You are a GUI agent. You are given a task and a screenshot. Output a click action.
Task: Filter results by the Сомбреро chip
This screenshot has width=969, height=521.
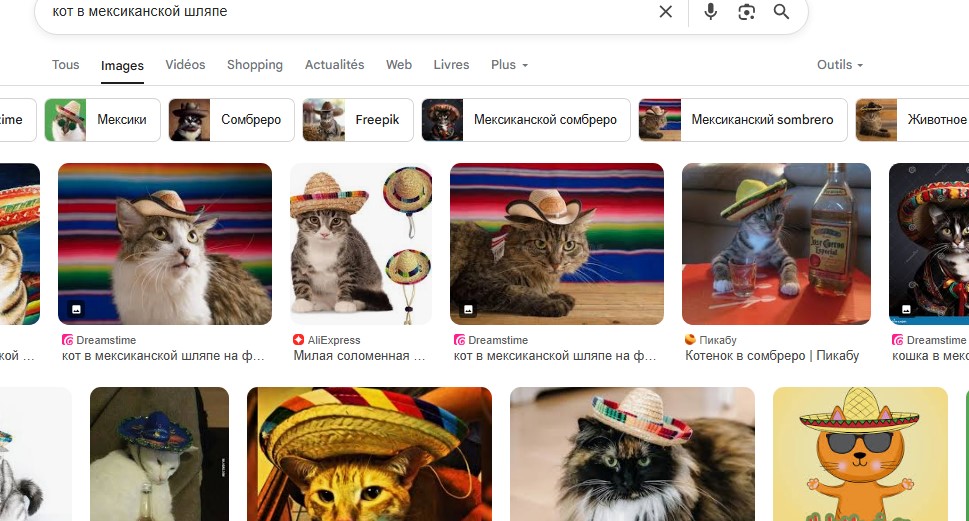coord(232,120)
